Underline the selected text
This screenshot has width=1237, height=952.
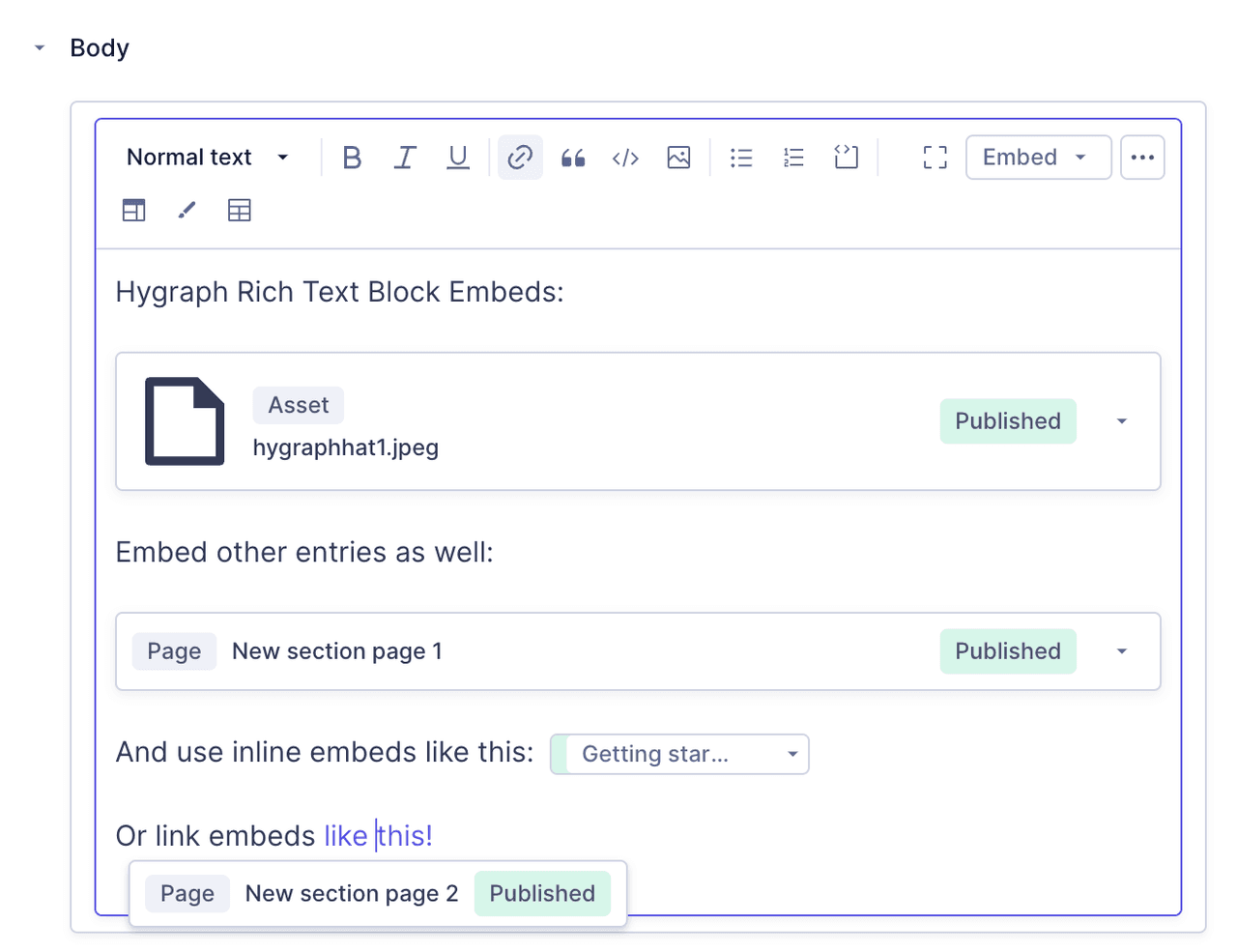(457, 157)
